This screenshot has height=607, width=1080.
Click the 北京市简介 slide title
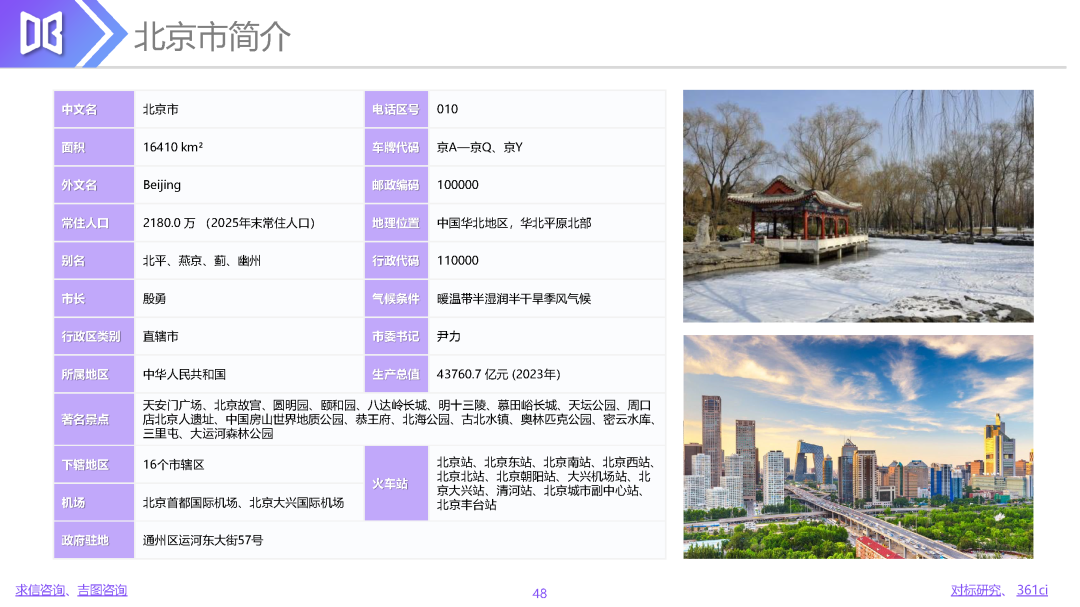212,36
